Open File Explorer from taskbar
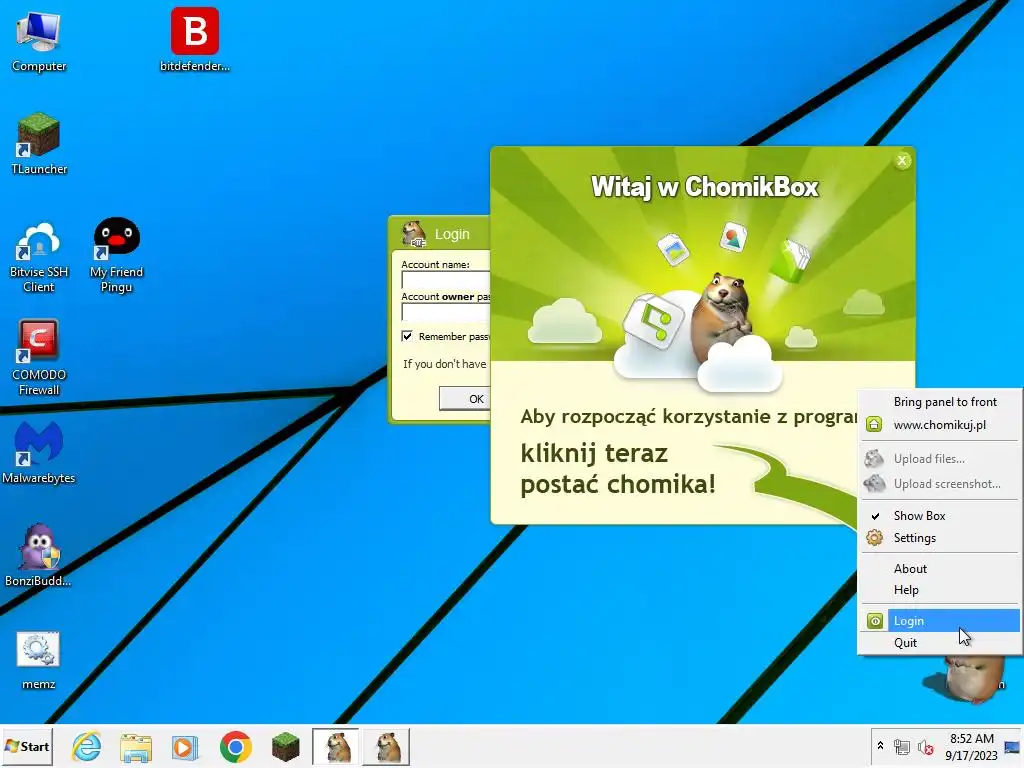Screen dimensions: 1024x768 pos(136,747)
